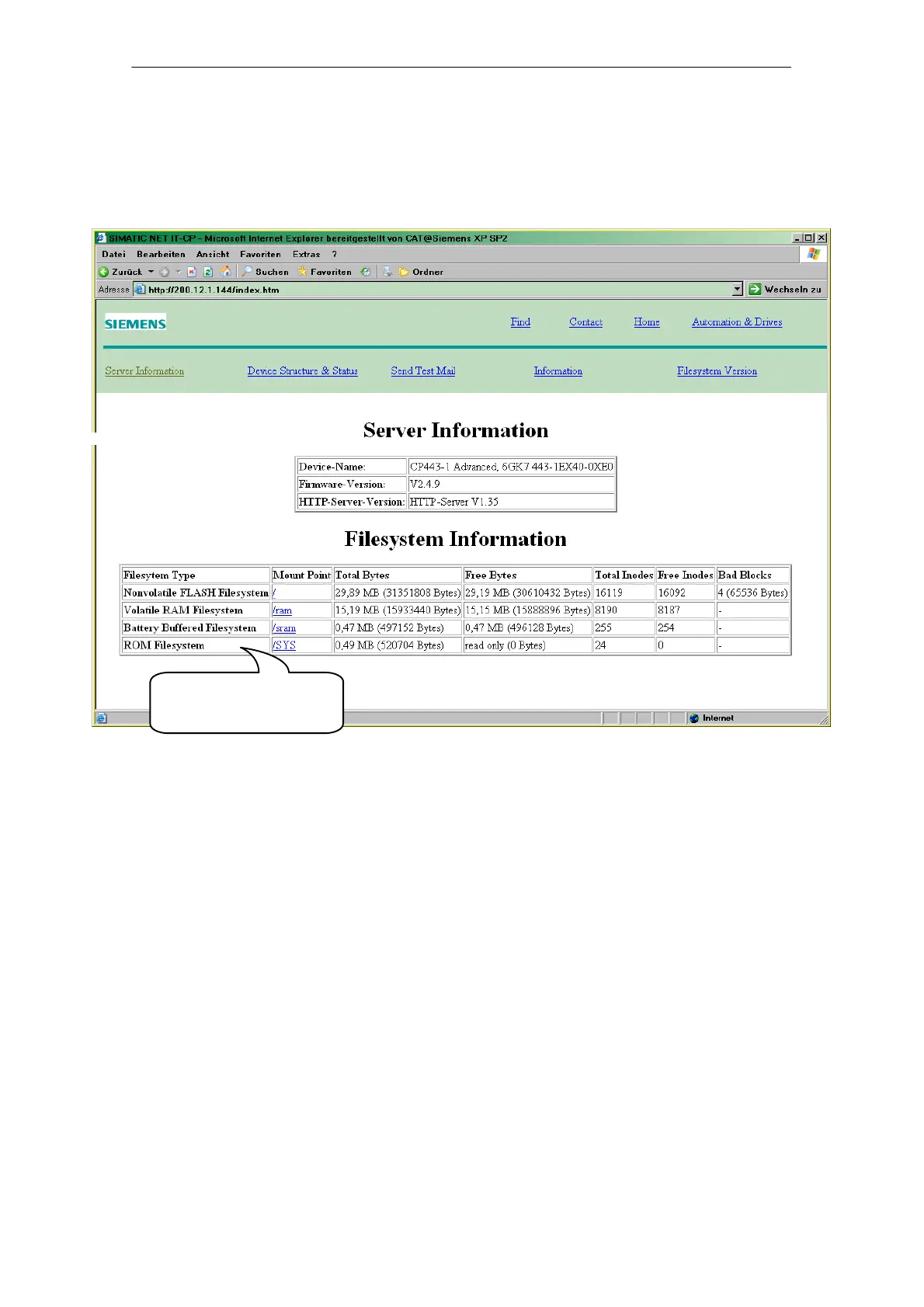Open Ordner folders toolbar button

coord(421,272)
